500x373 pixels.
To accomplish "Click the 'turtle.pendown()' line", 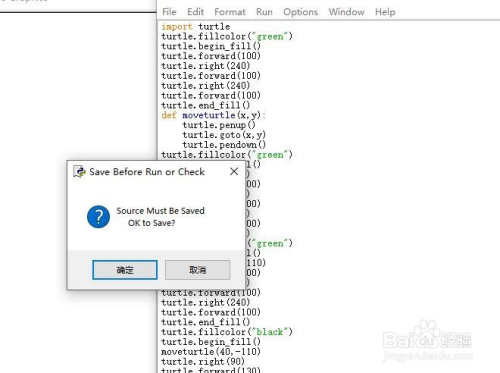I will click(x=224, y=145).
